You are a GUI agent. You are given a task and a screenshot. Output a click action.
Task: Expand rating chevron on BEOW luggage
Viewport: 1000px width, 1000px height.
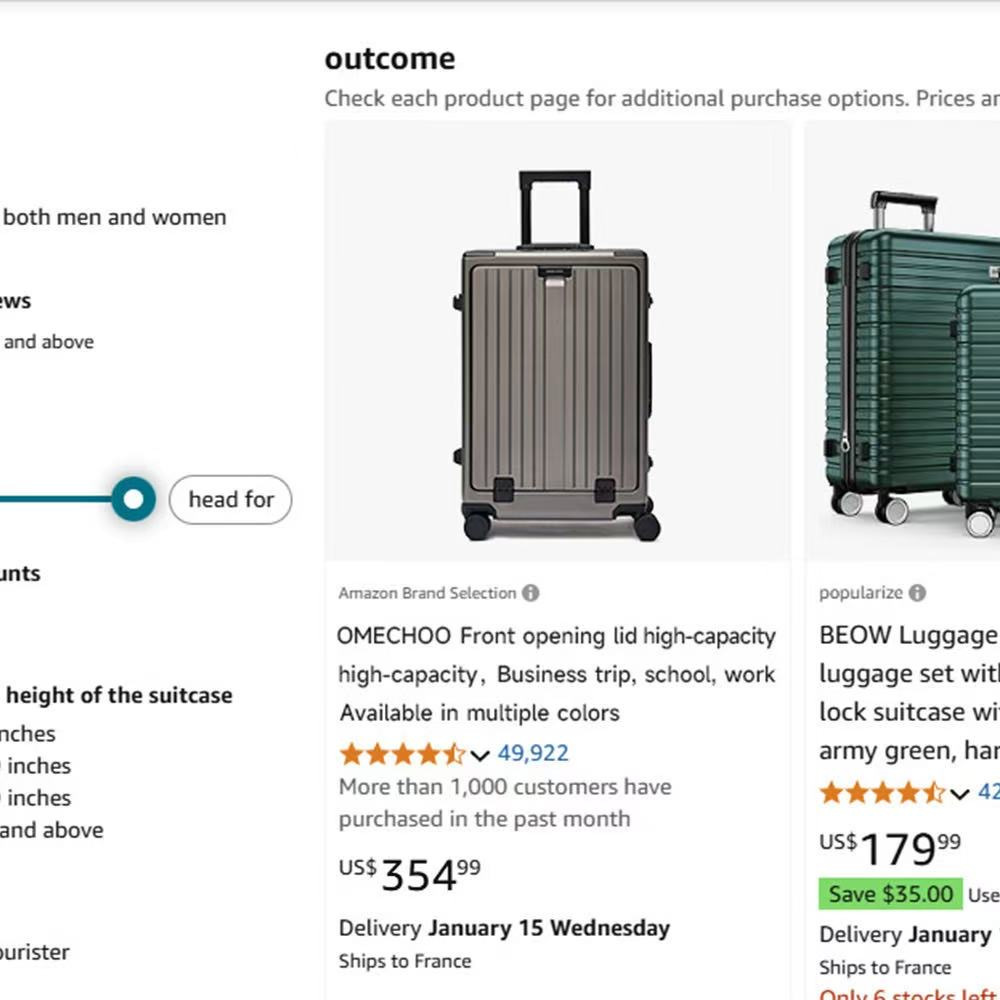[x=960, y=795]
